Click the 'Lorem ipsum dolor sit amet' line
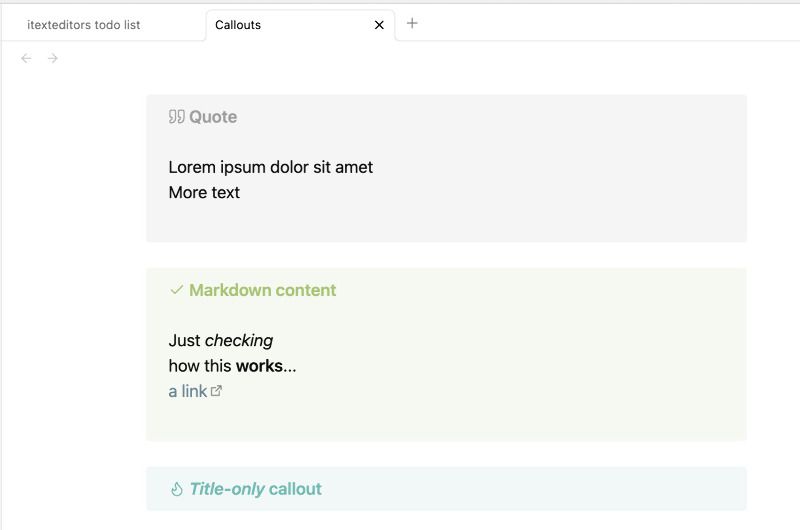800x530 pixels. tap(270, 167)
